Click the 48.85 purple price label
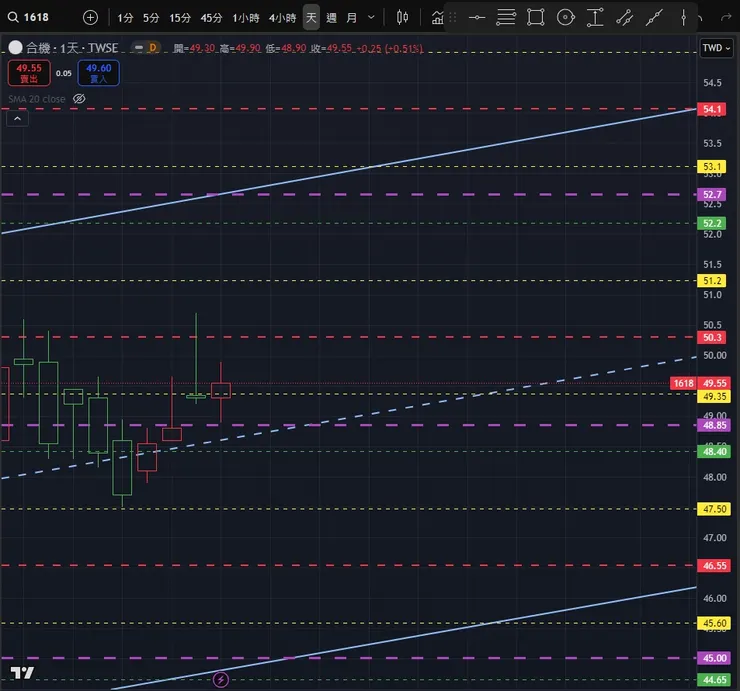740x691 pixels. tap(714, 425)
